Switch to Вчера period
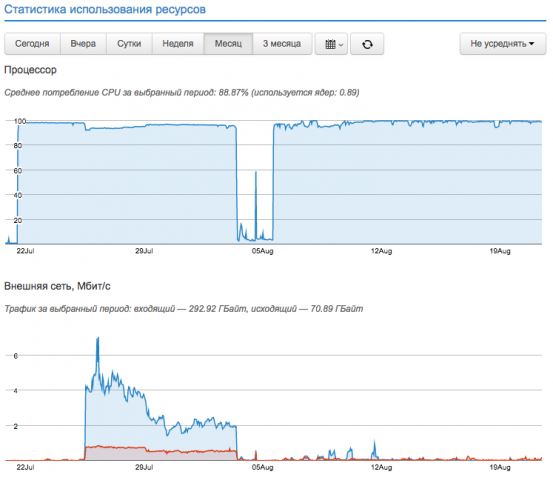 83,44
